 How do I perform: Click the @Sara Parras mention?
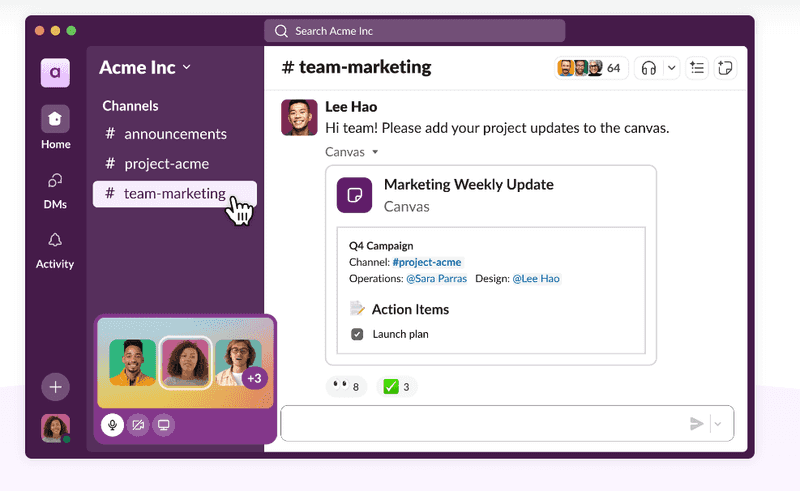pos(436,279)
